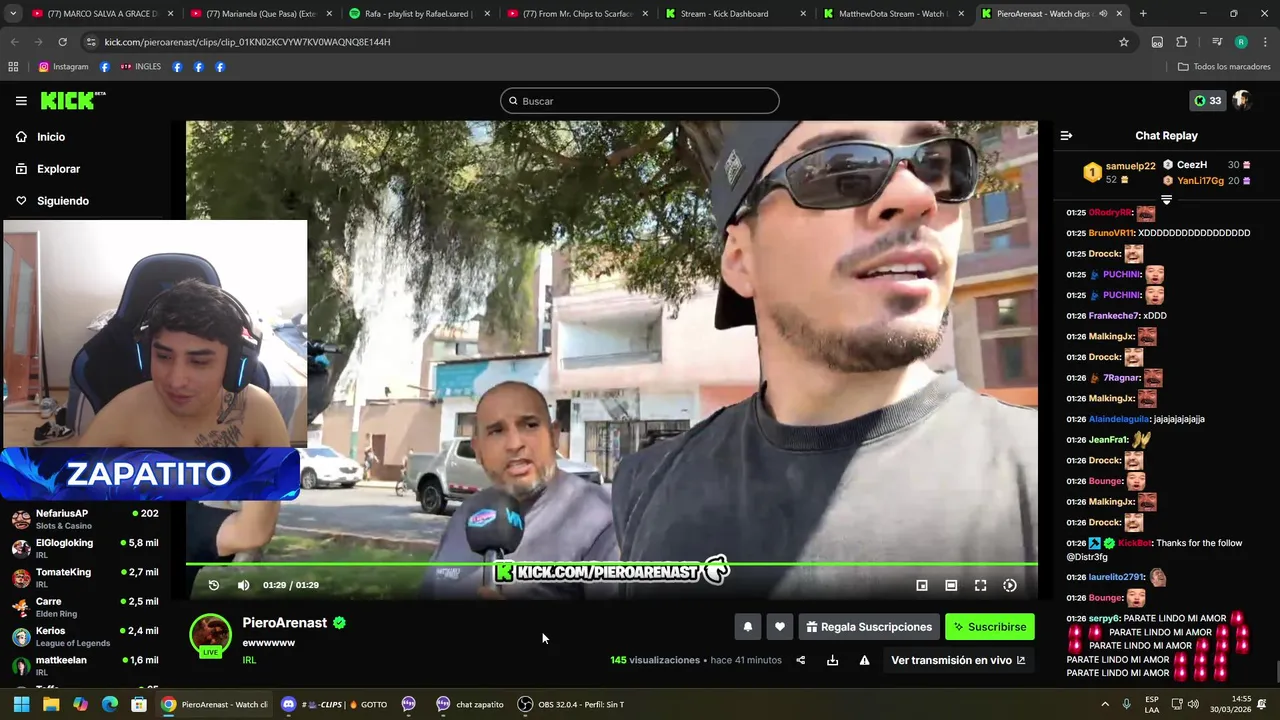1280x720 pixels.
Task: Mute the clip volume
Action: tap(243, 585)
